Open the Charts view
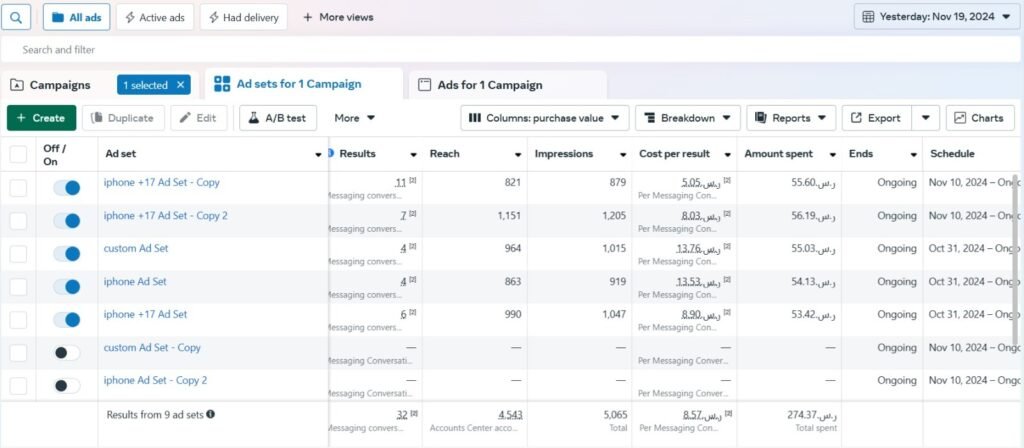This screenshot has height=448, width=1024. (x=979, y=118)
